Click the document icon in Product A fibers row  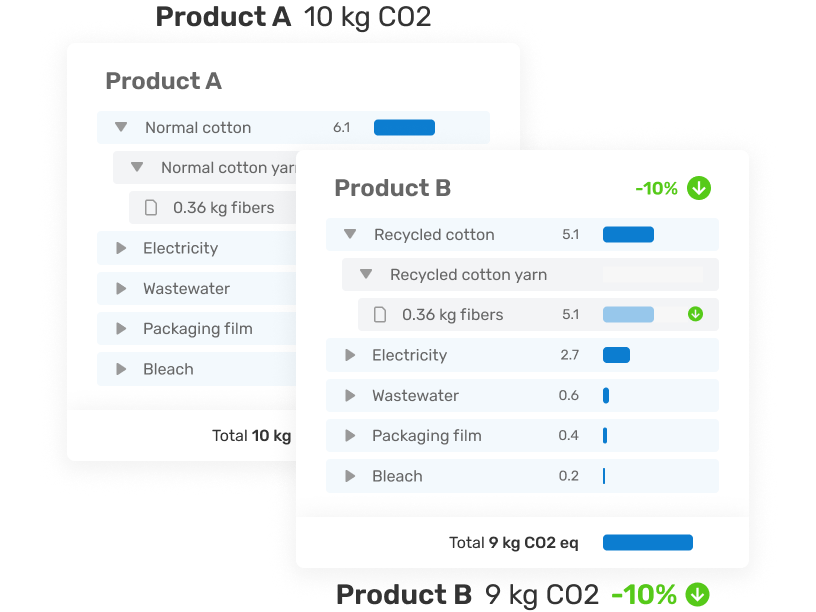pos(151,208)
